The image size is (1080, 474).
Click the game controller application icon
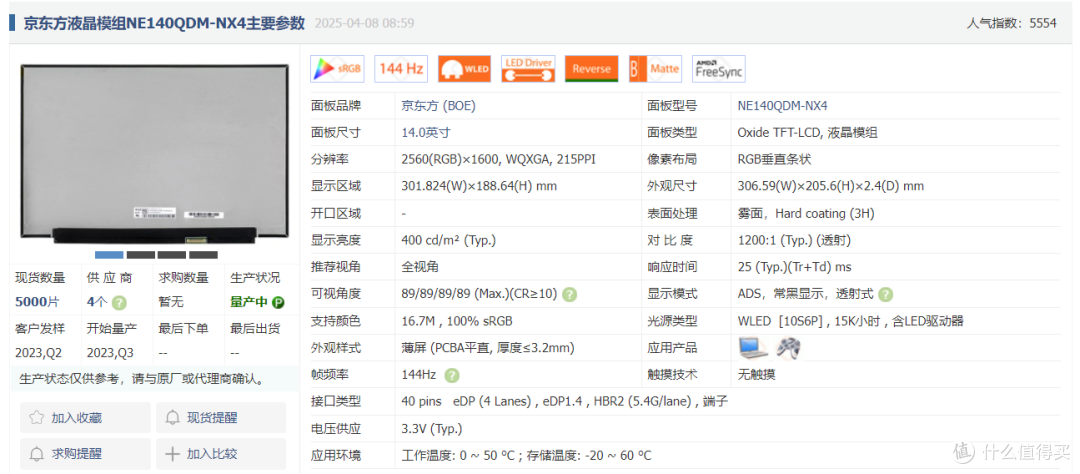pos(789,347)
